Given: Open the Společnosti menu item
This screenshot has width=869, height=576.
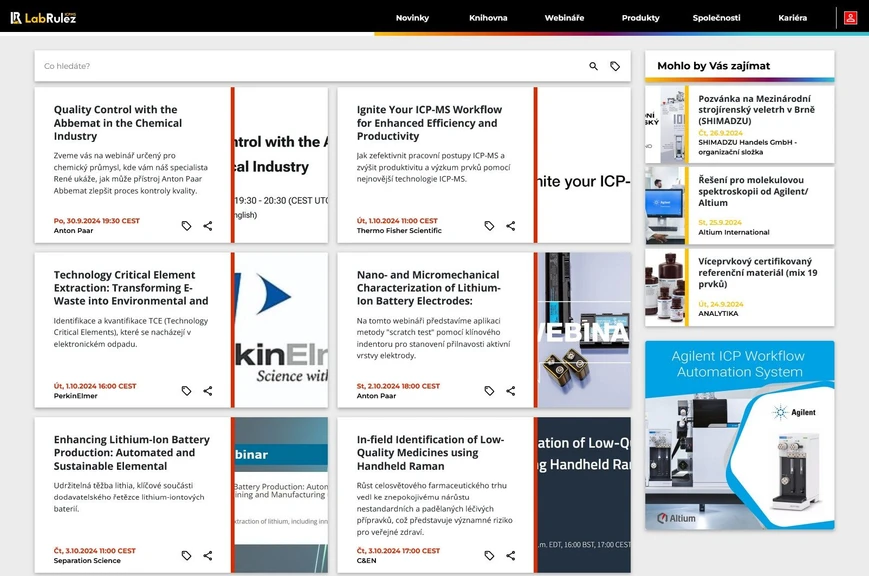Looking at the screenshot, I should click(717, 18).
